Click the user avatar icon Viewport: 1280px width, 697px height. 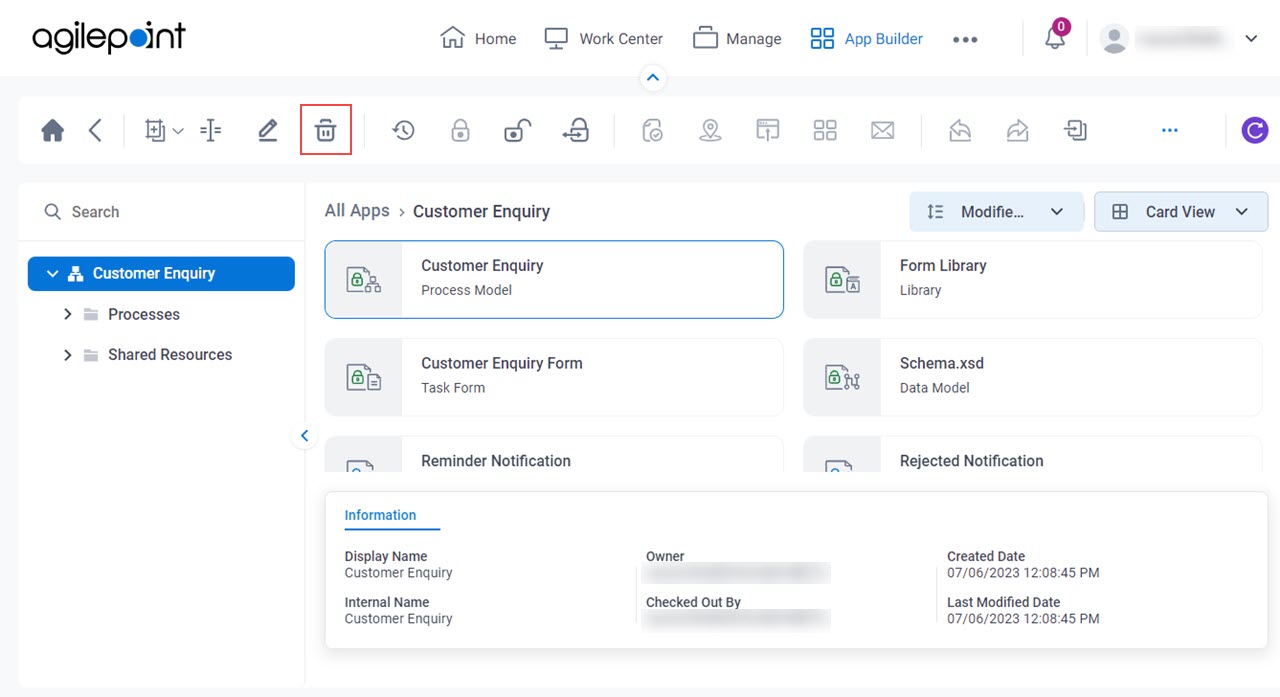click(x=1114, y=39)
